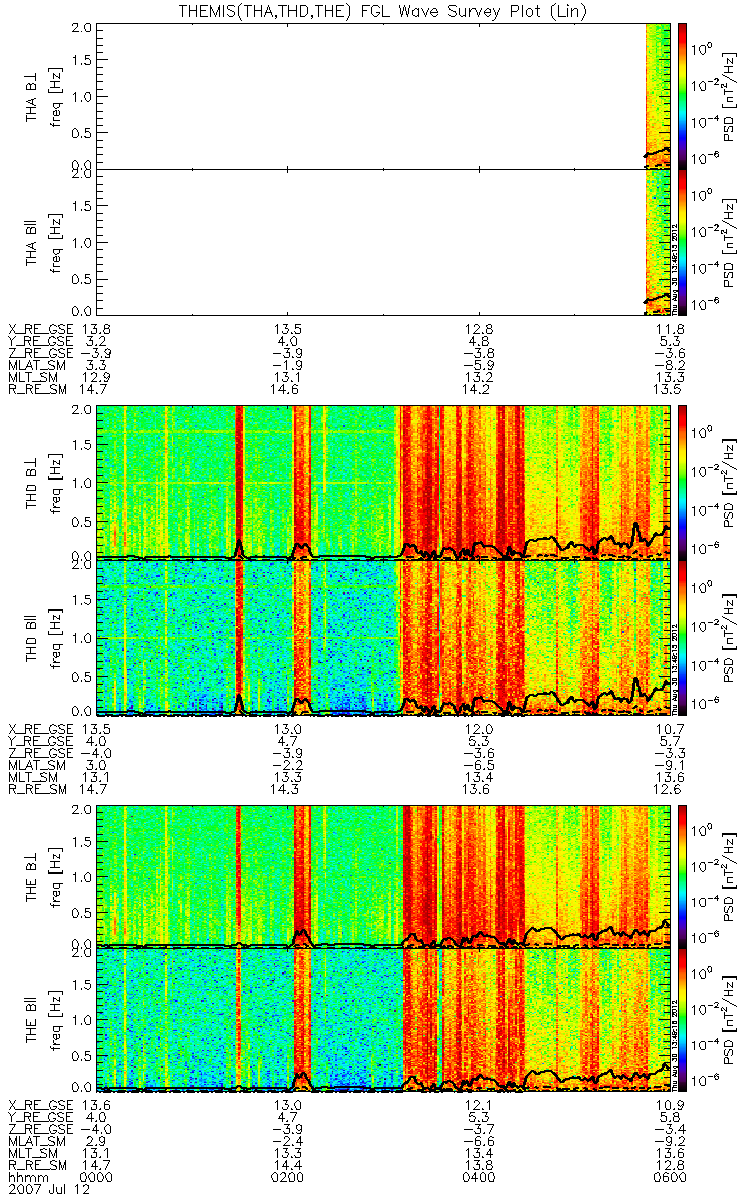Click the THE B⊥ PSD color bar
This screenshot has width=750, height=1200.
pyautogui.click(x=683, y=874)
